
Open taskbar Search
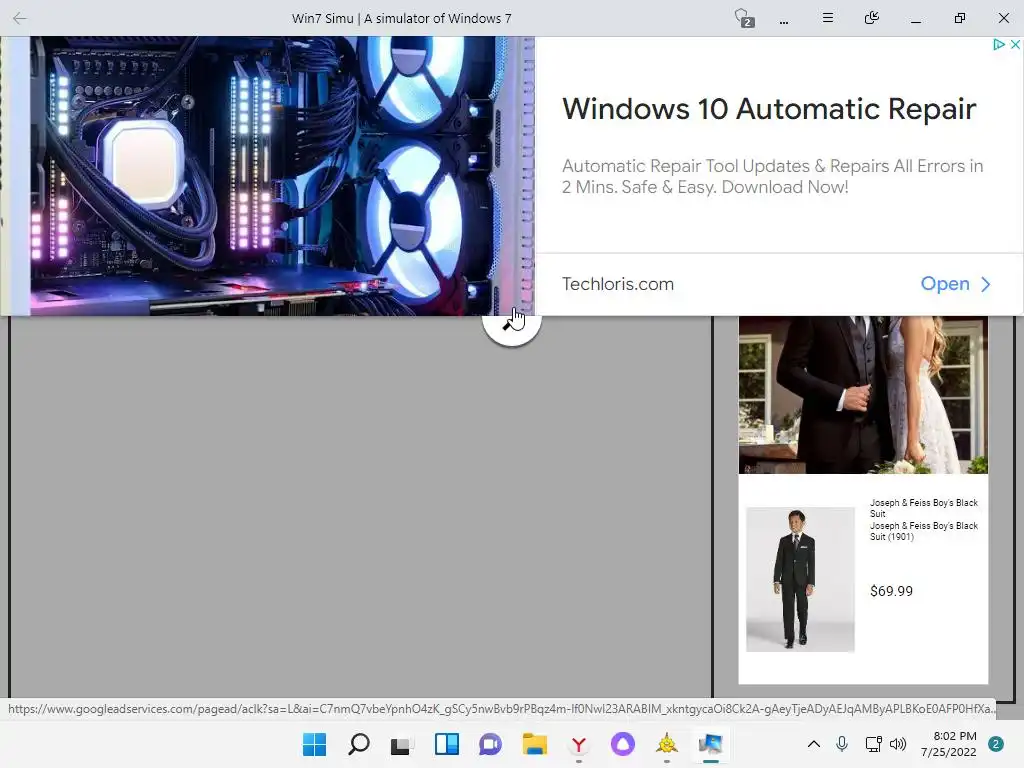pos(359,744)
